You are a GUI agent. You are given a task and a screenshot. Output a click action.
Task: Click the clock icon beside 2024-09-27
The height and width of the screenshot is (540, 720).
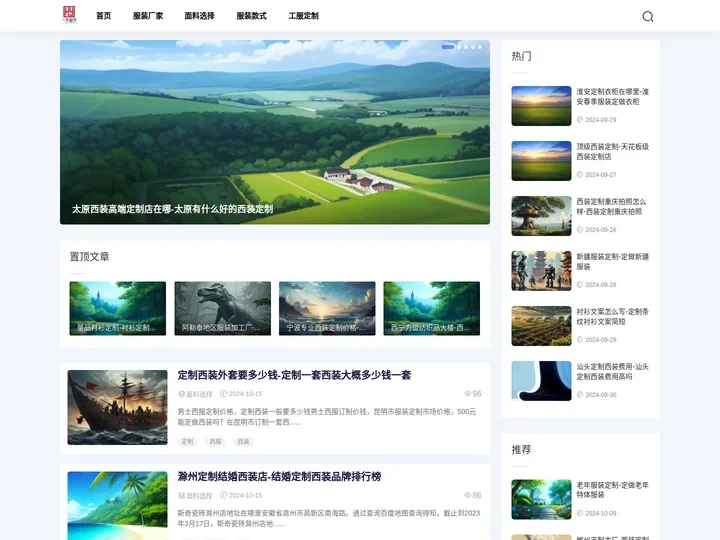[579, 174]
